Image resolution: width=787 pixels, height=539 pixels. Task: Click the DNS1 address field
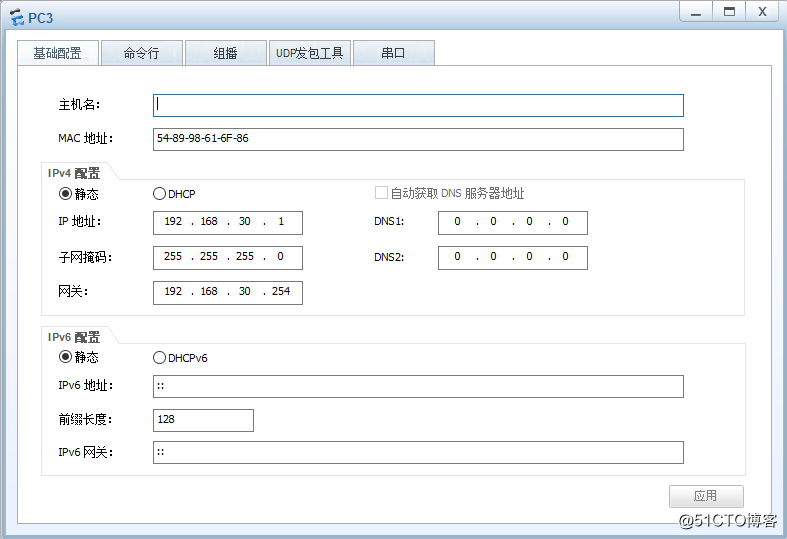coord(512,222)
